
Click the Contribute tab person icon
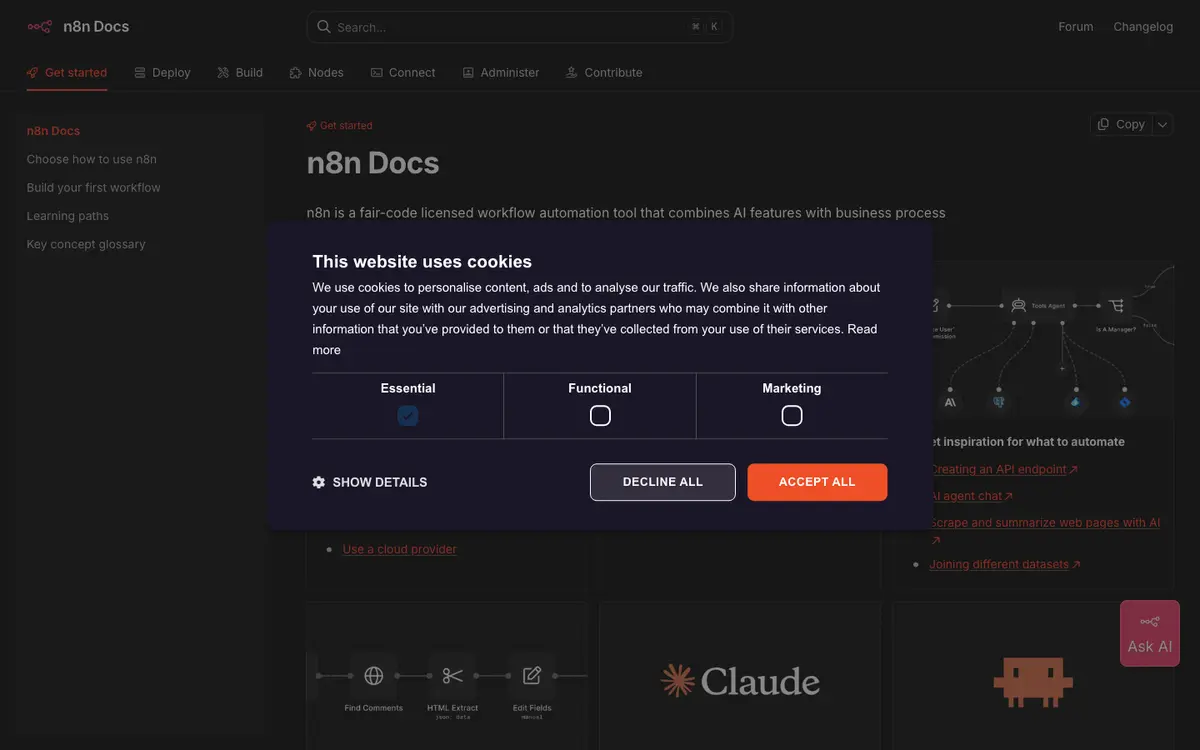point(572,73)
